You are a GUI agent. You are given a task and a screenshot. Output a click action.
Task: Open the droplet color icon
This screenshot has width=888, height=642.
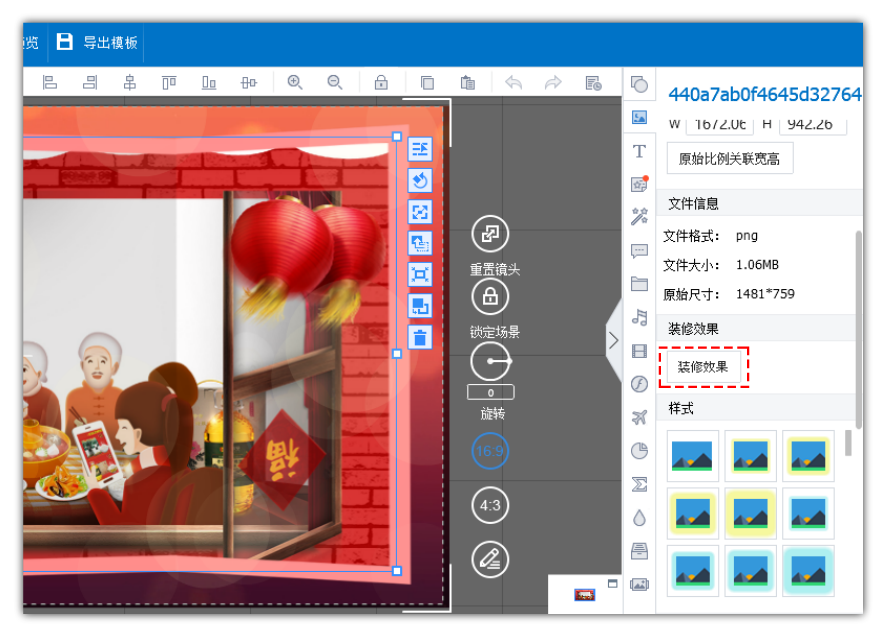point(639,517)
